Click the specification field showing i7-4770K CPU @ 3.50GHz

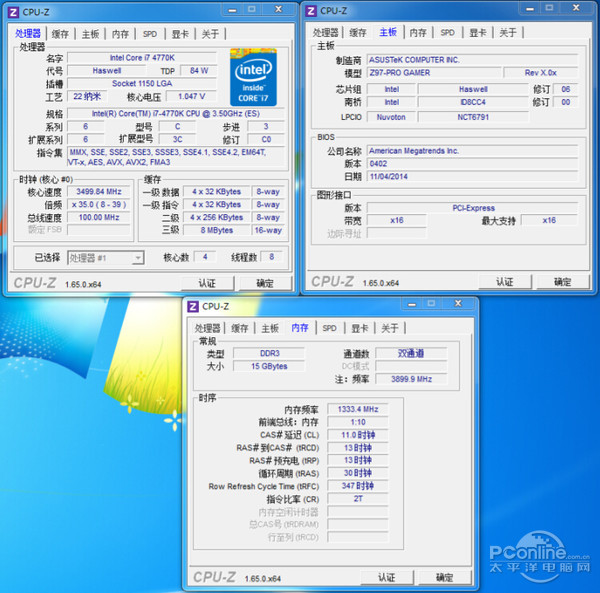(176, 114)
